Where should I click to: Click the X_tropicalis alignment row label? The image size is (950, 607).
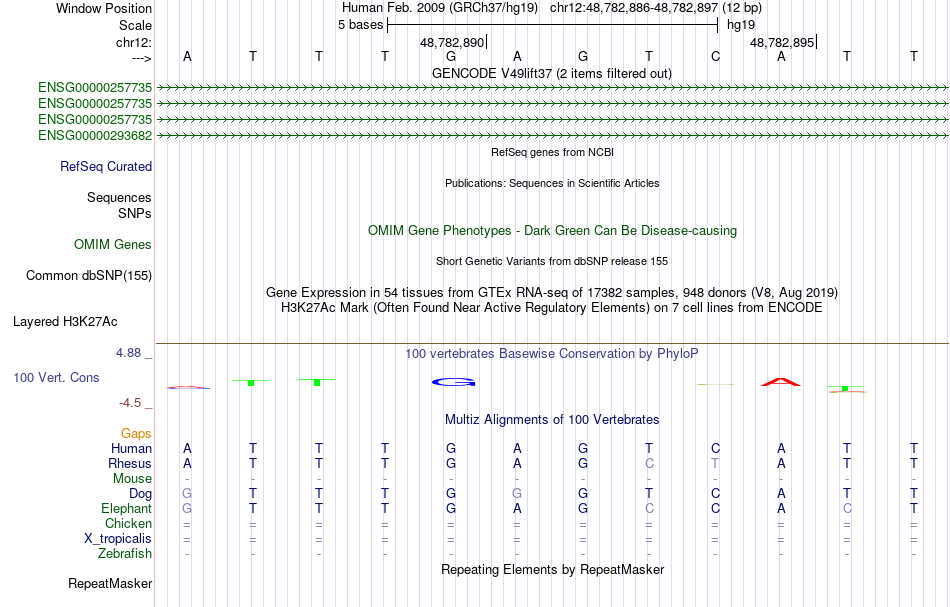coord(118,539)
